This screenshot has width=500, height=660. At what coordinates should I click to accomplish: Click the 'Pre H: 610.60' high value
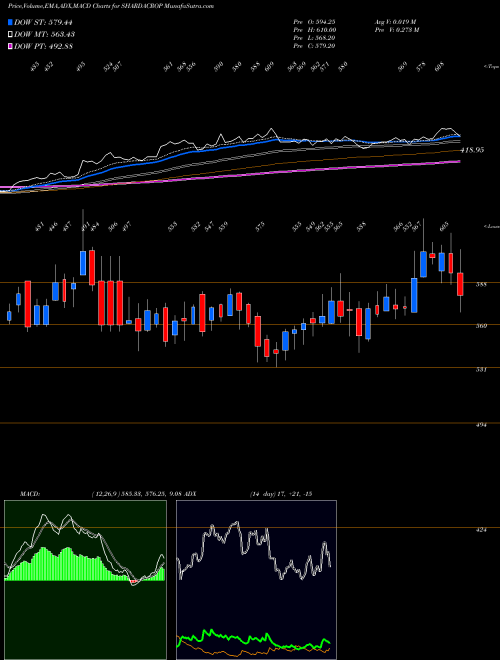[314, 30]
